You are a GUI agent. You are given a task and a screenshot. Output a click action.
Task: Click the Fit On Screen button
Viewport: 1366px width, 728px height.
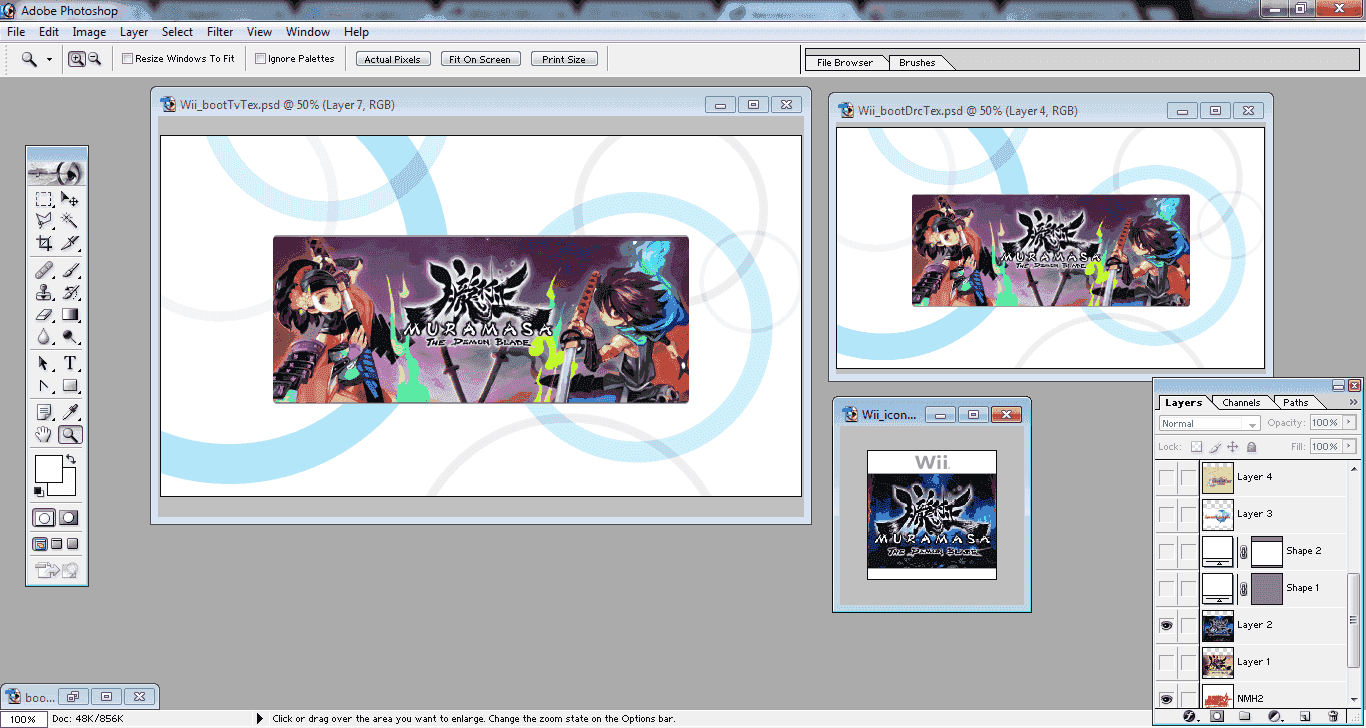(480, 59)
